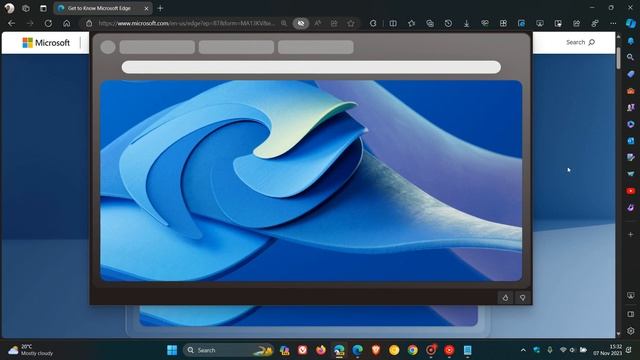The height and width of the screenshot is (360, 640).
Task: Open the Favorites list toolbar icon
Action: (x=411, y=23)
